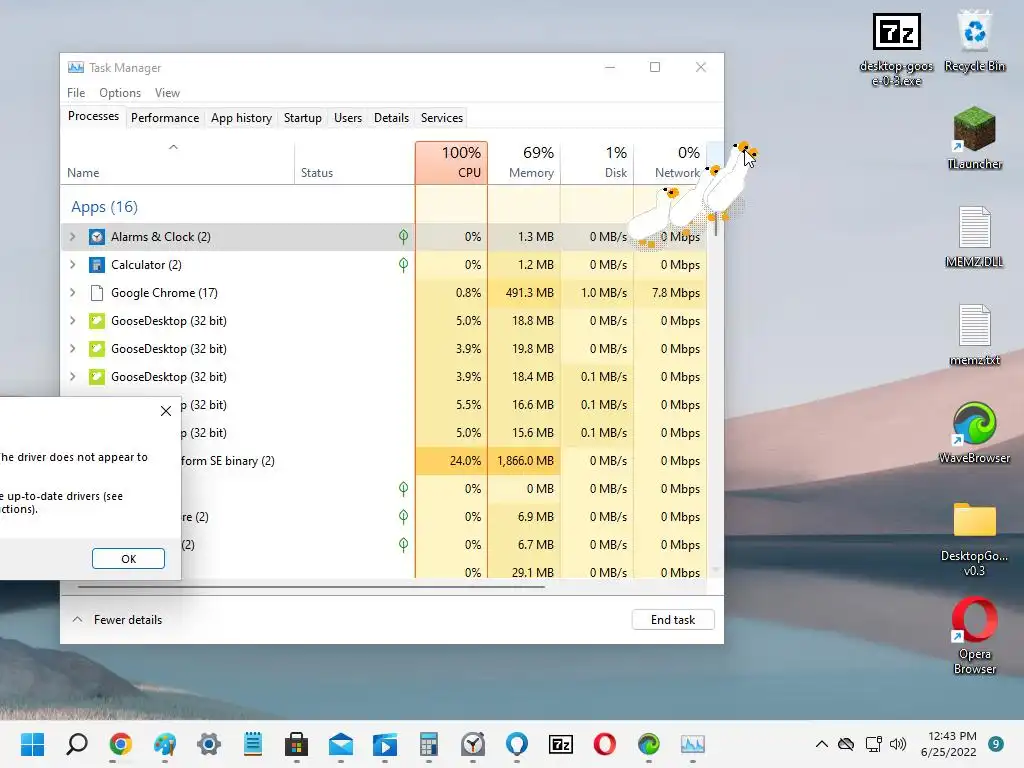1024x768 pixels.
Task: Click the network tray icon
Action: [x=873, y=744]
